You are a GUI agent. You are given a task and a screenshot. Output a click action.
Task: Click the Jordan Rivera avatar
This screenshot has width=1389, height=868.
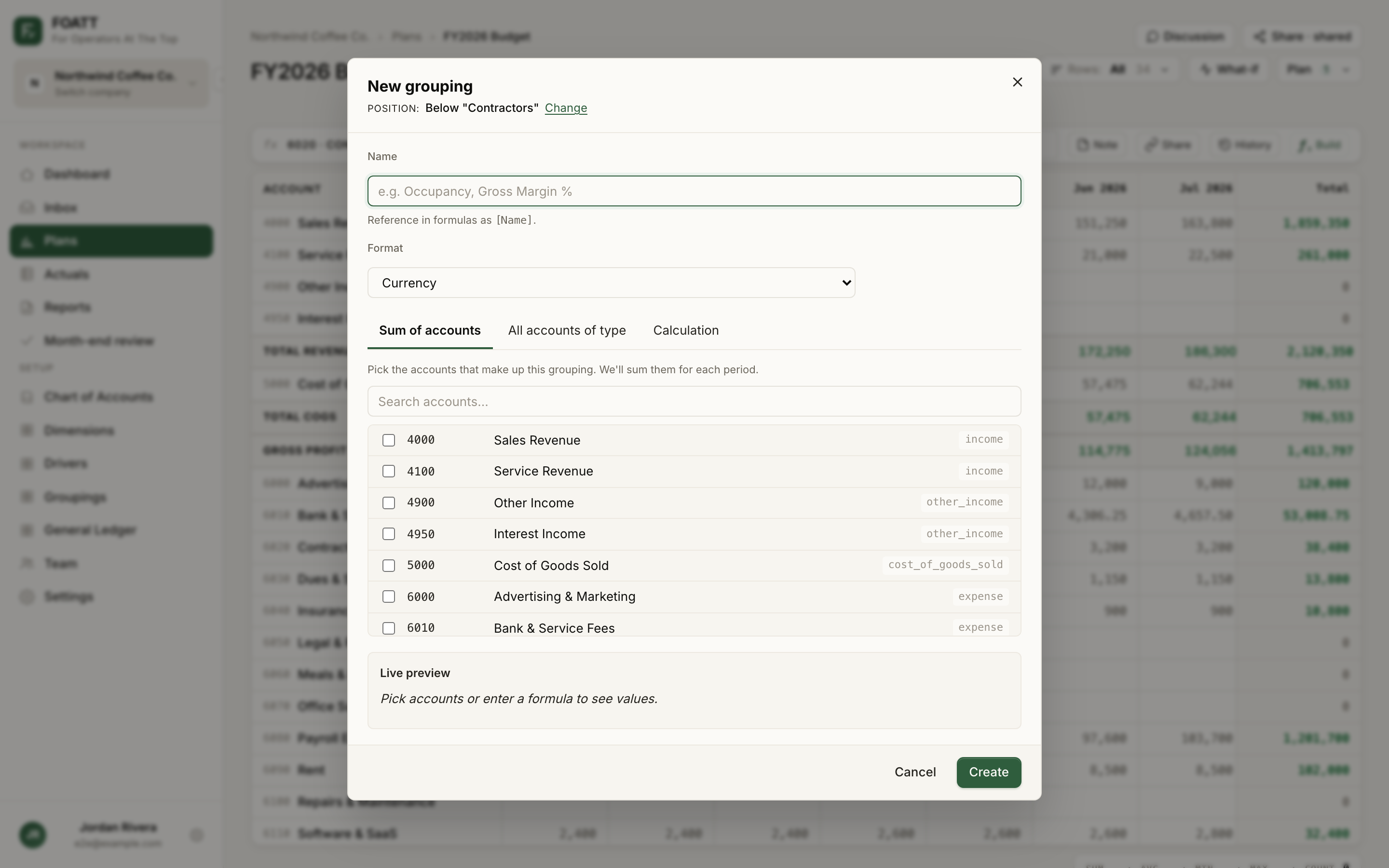pos(33,835)
